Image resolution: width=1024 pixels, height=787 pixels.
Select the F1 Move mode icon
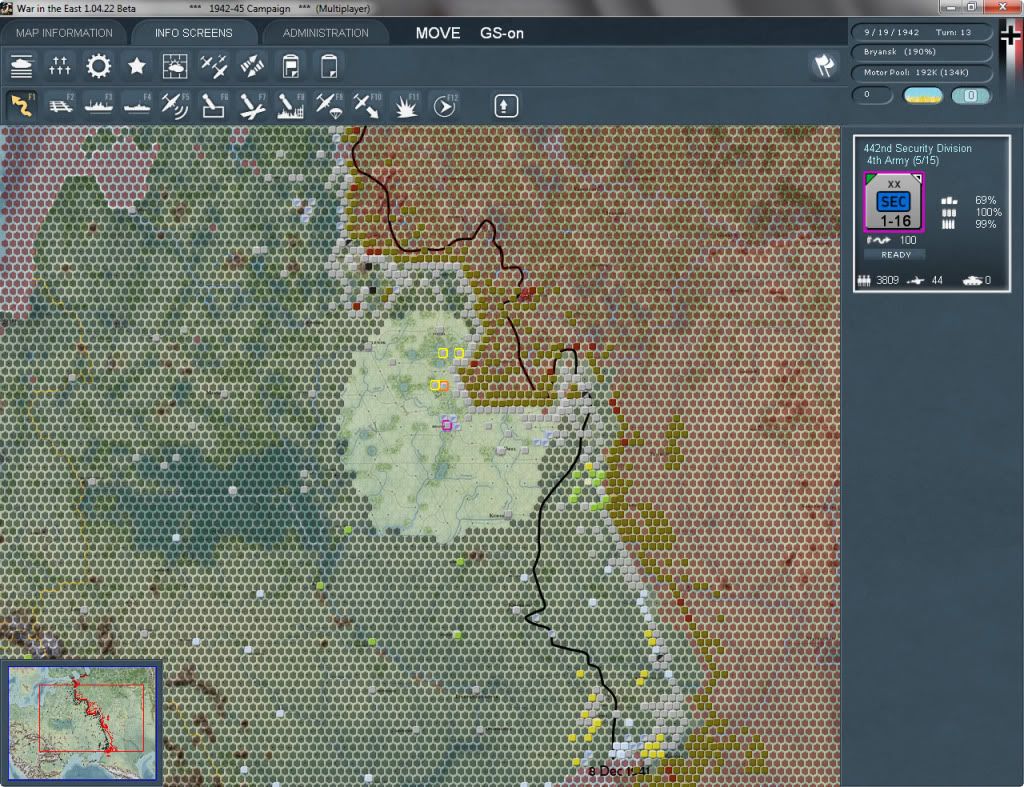[22, 105]
